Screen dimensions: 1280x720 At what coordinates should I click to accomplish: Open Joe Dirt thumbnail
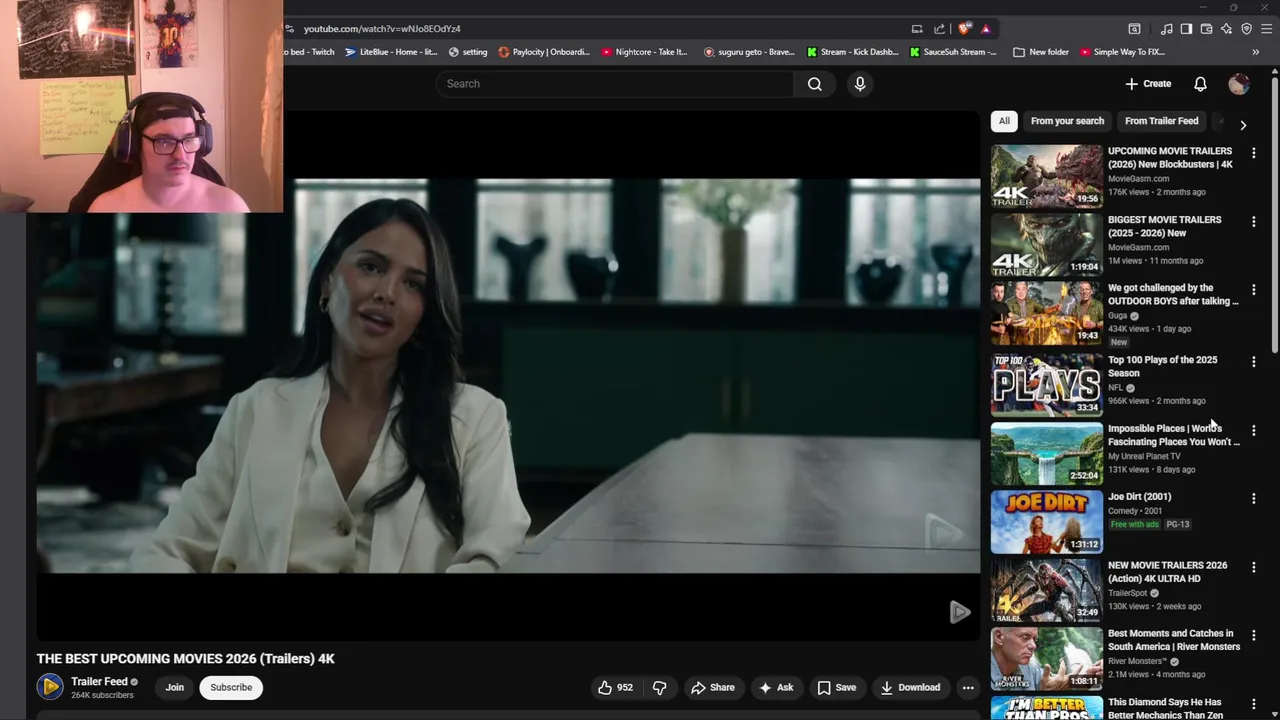click(1047, 522)
